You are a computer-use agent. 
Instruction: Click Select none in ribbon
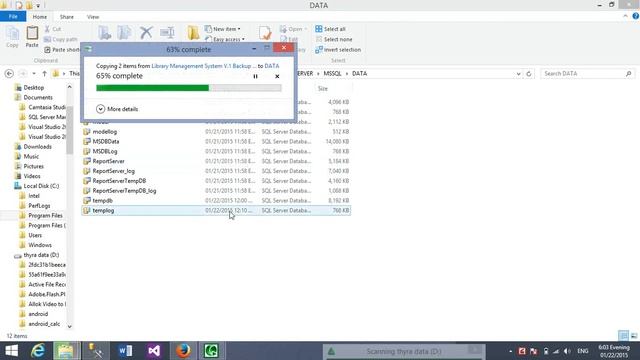click(334, 39)
